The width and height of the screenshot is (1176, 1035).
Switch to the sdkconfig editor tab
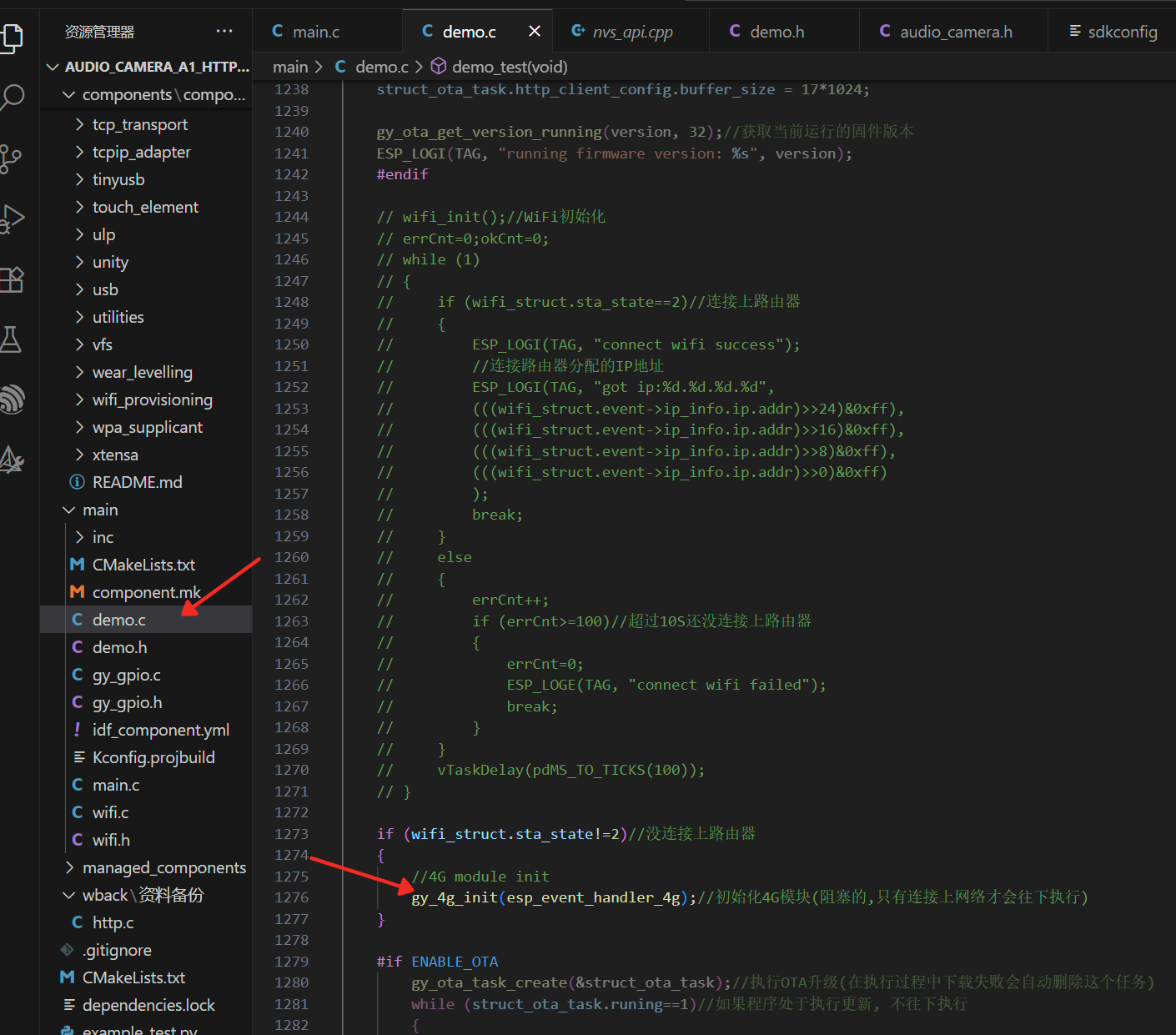1113,32
